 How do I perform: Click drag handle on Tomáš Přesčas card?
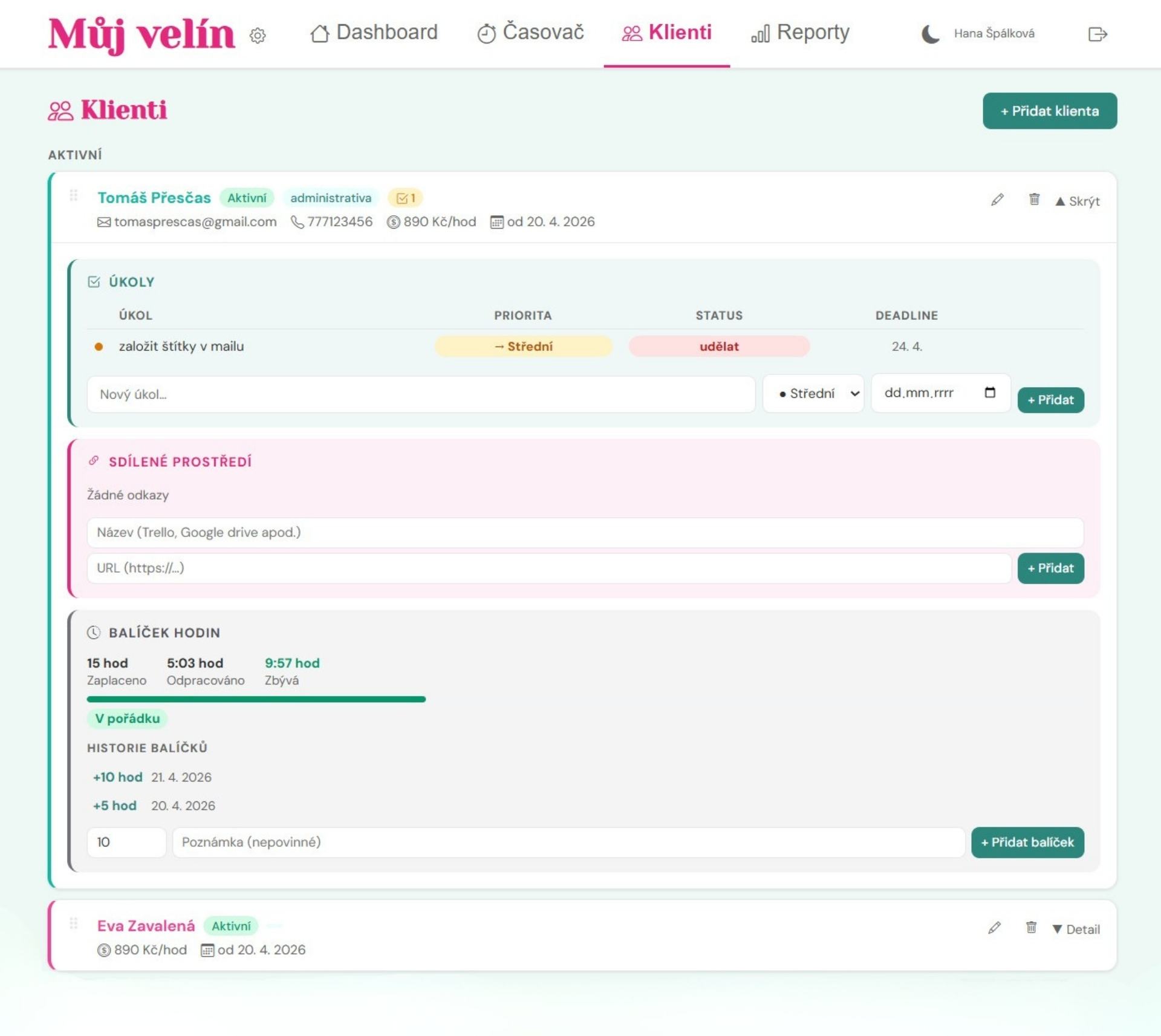click(x=74, y=195)
